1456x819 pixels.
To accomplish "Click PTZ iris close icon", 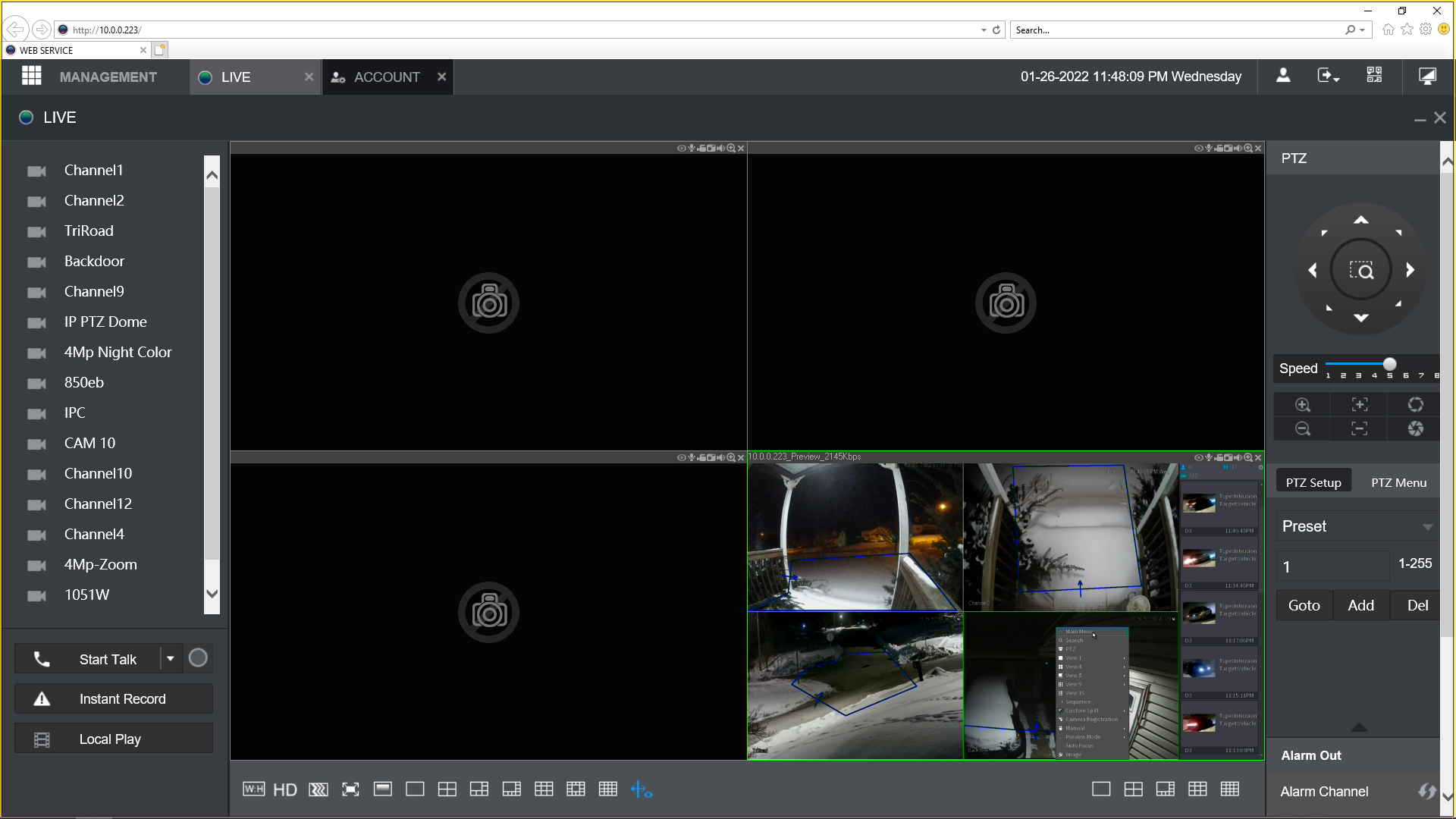I will click(x=1416, y=429).
